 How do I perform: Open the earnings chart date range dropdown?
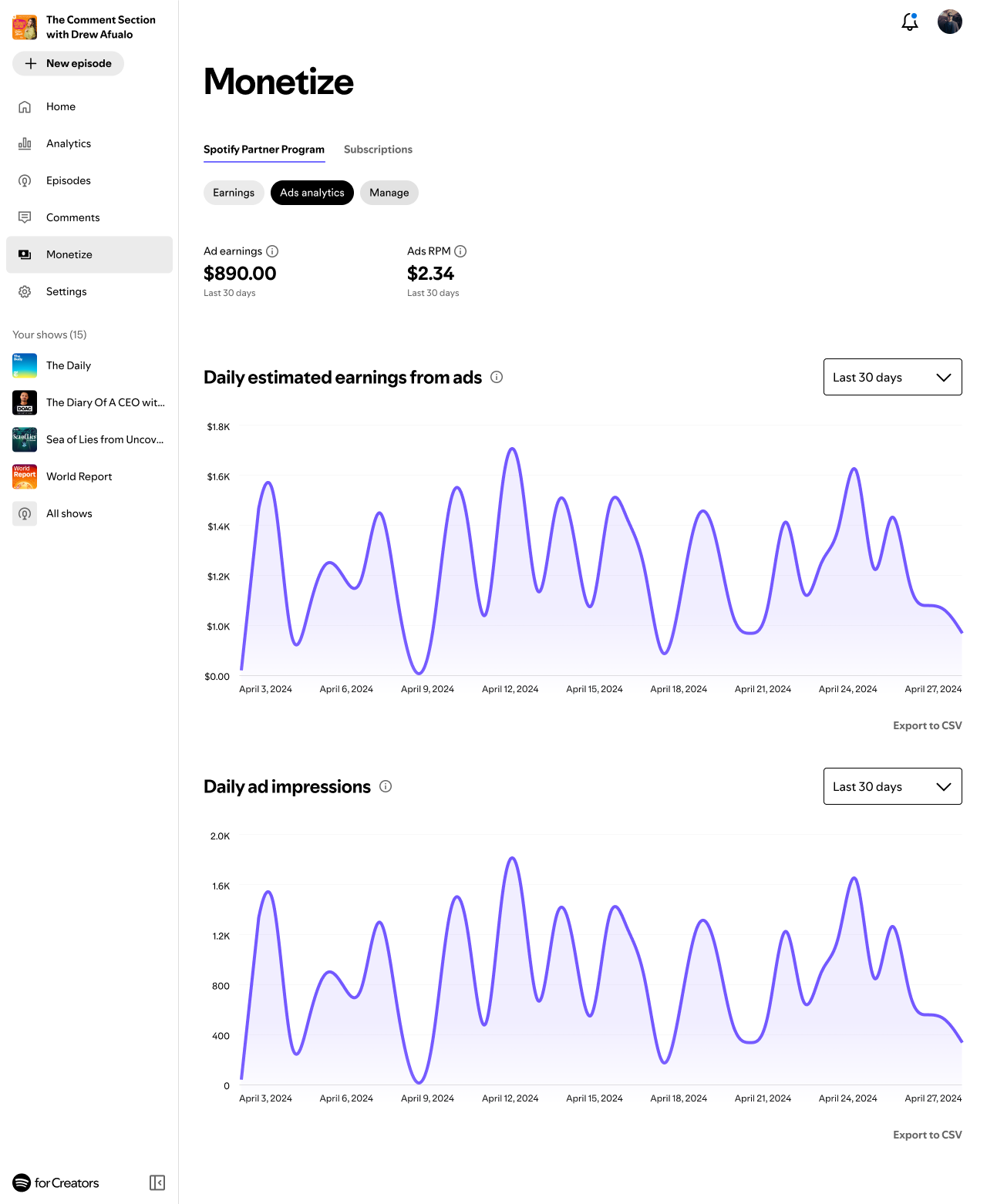click(x=893, y=377)
